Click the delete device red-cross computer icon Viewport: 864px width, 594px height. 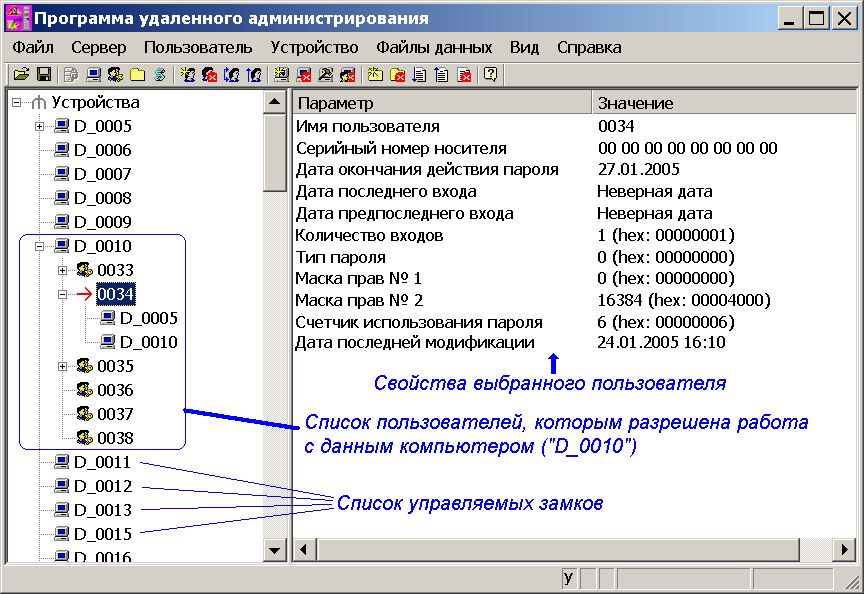pyautogui.click(x=304, y=74)
